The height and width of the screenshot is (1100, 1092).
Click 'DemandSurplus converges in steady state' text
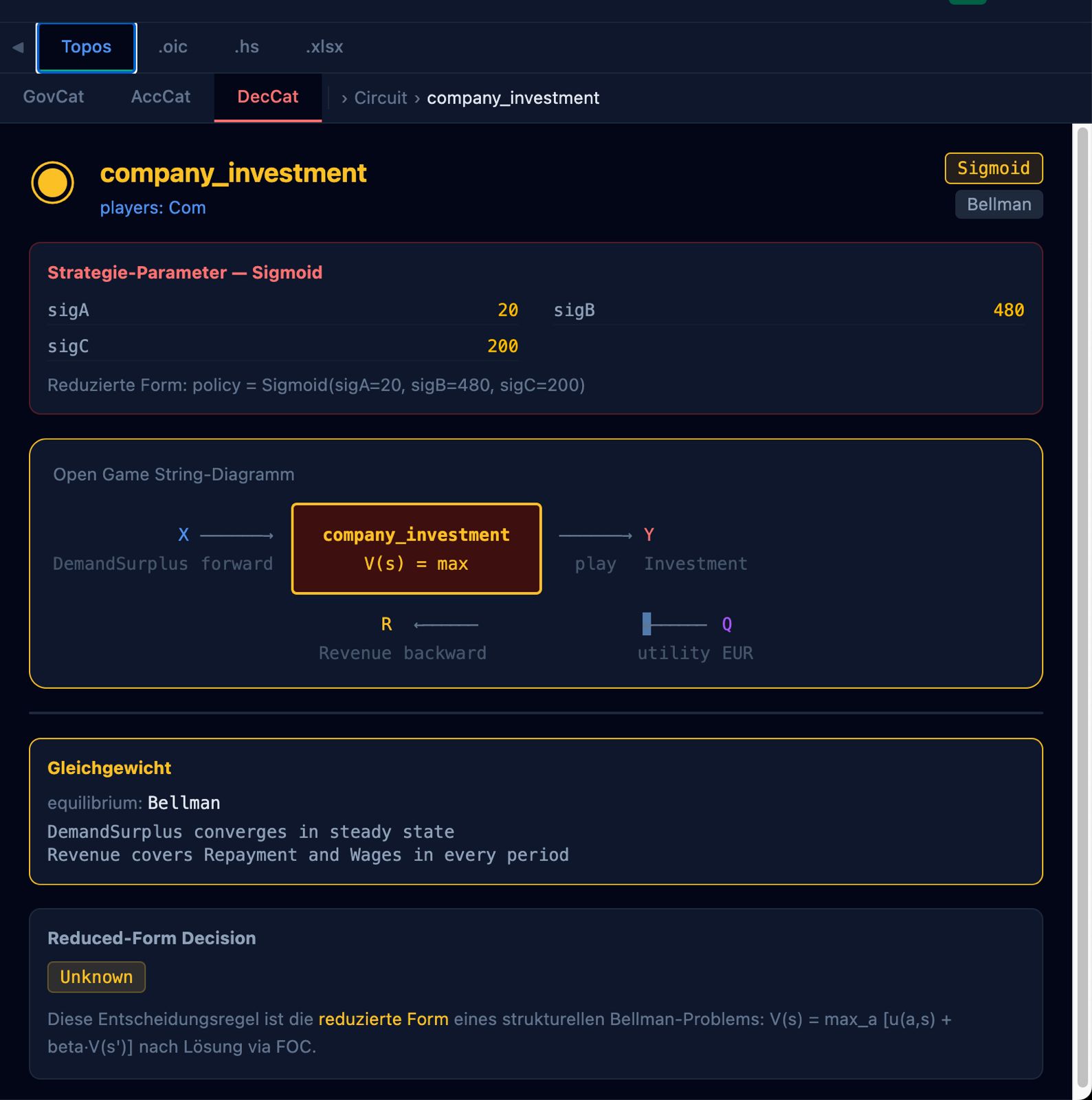[x=251, y=832]
